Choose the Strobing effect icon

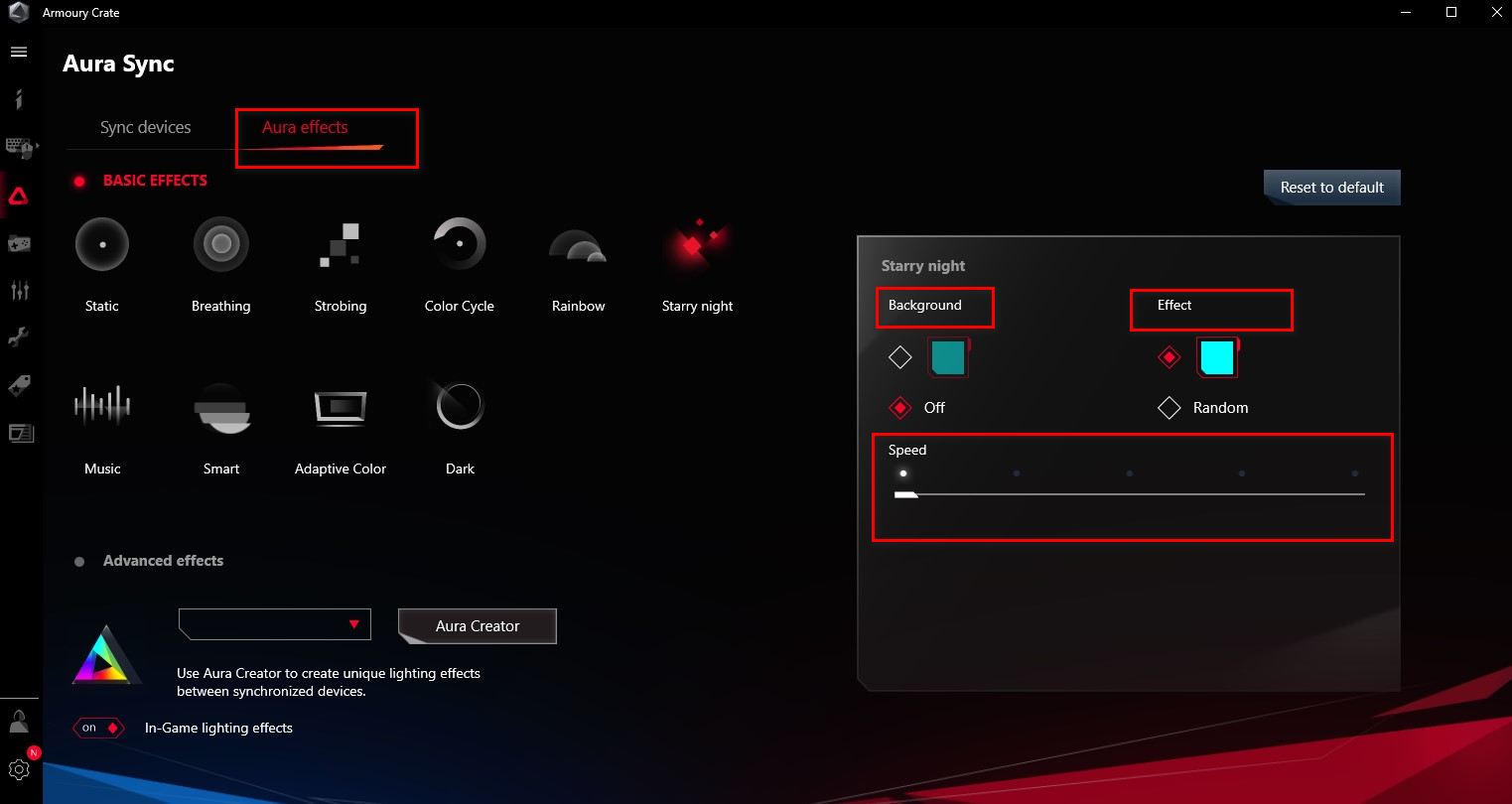tap(341, 244)
